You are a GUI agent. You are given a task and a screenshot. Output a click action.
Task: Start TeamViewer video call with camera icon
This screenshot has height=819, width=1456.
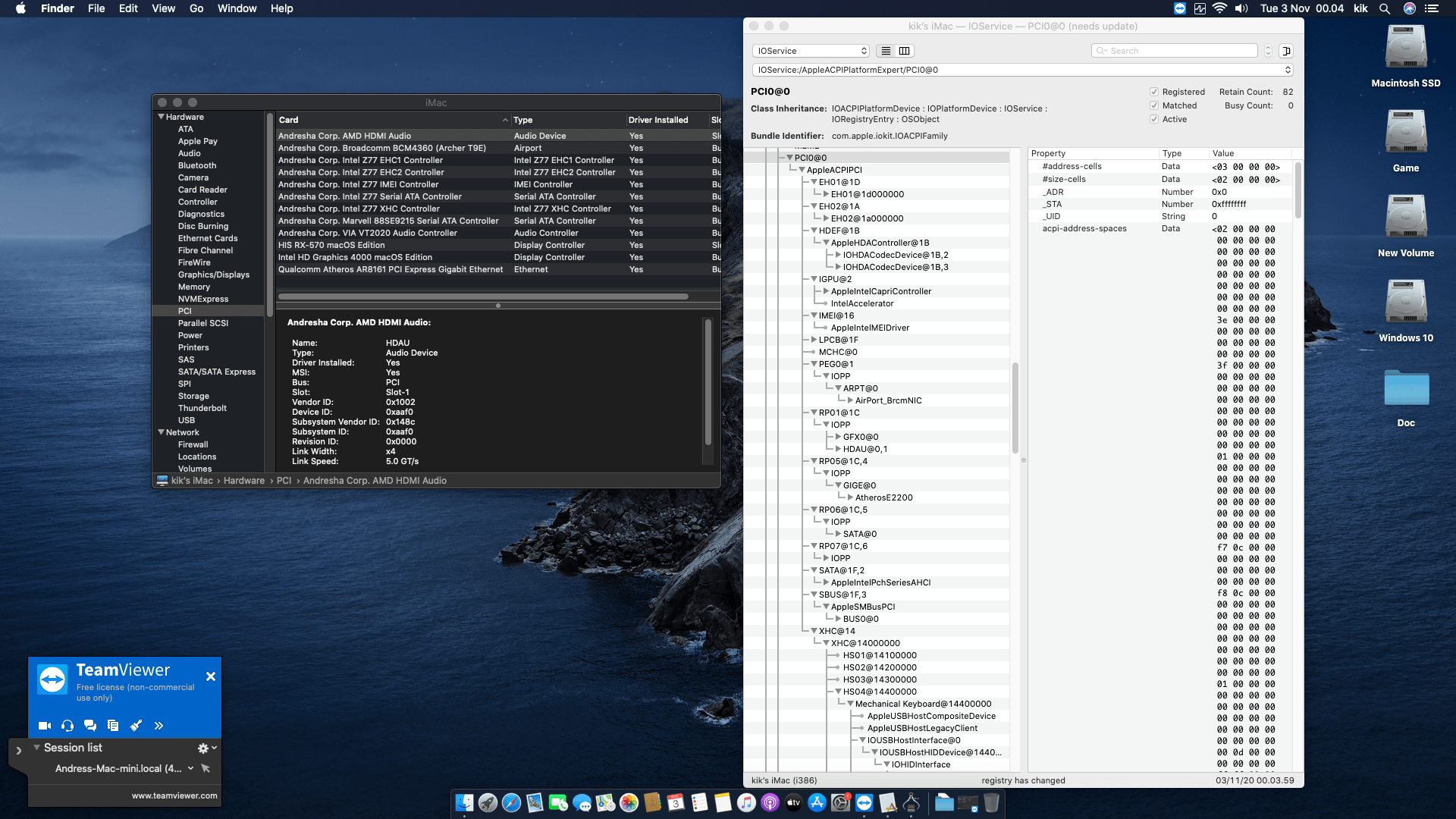point(45,726)
